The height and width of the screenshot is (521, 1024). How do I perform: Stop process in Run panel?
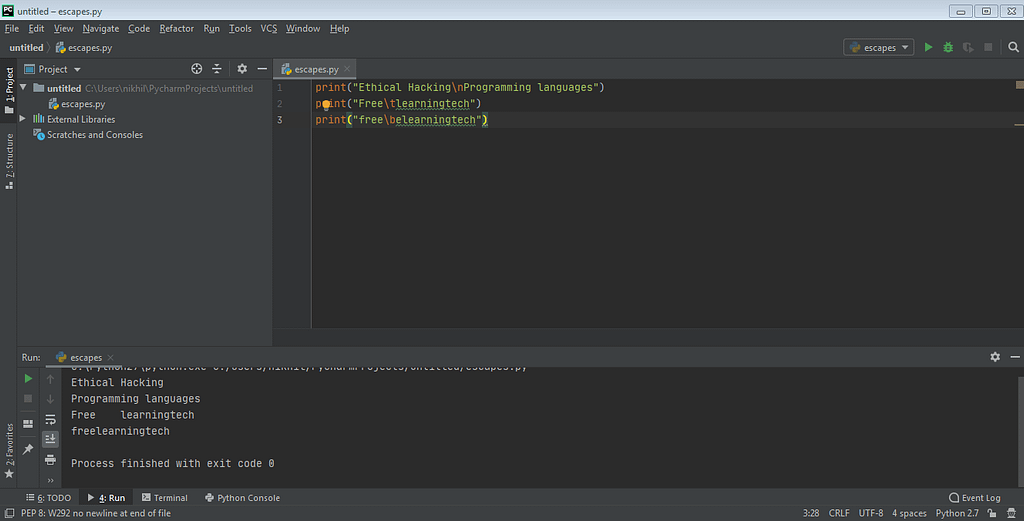28,398
